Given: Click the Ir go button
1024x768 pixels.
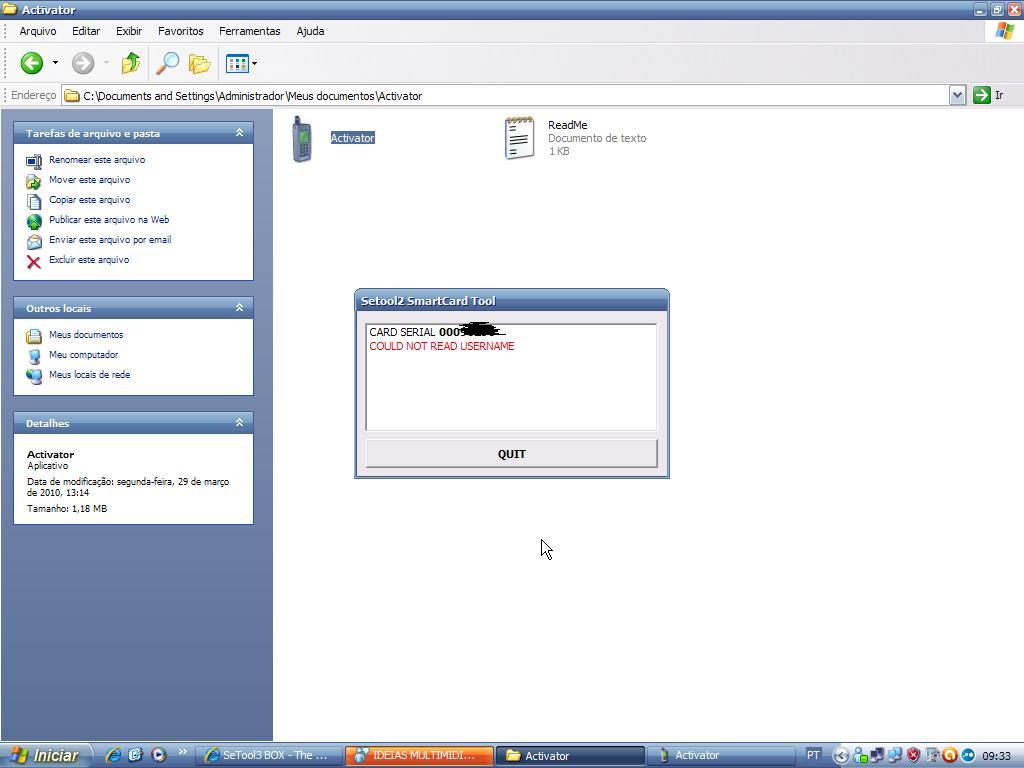Looking at the screenshot, I should pos(988,95).
